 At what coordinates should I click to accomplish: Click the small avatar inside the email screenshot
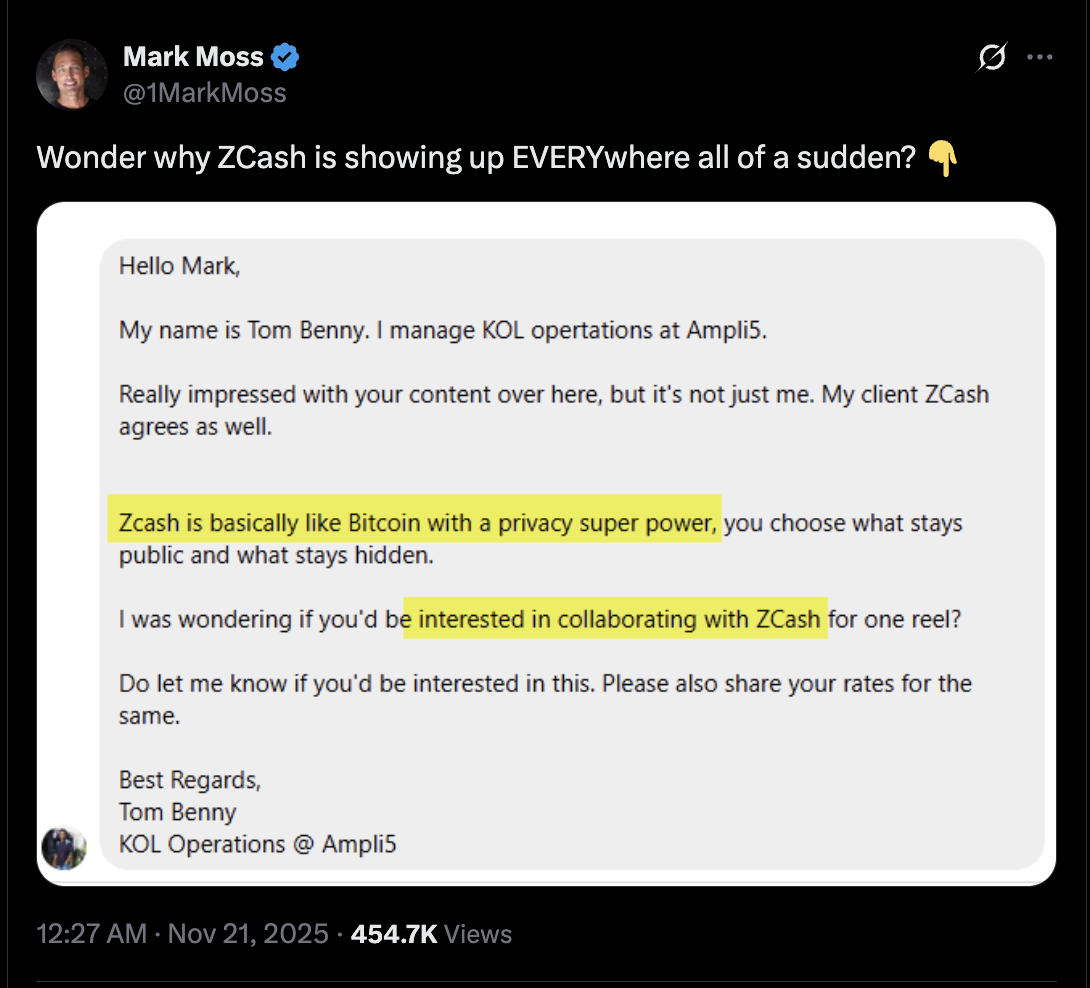click(x=65, y=849)
